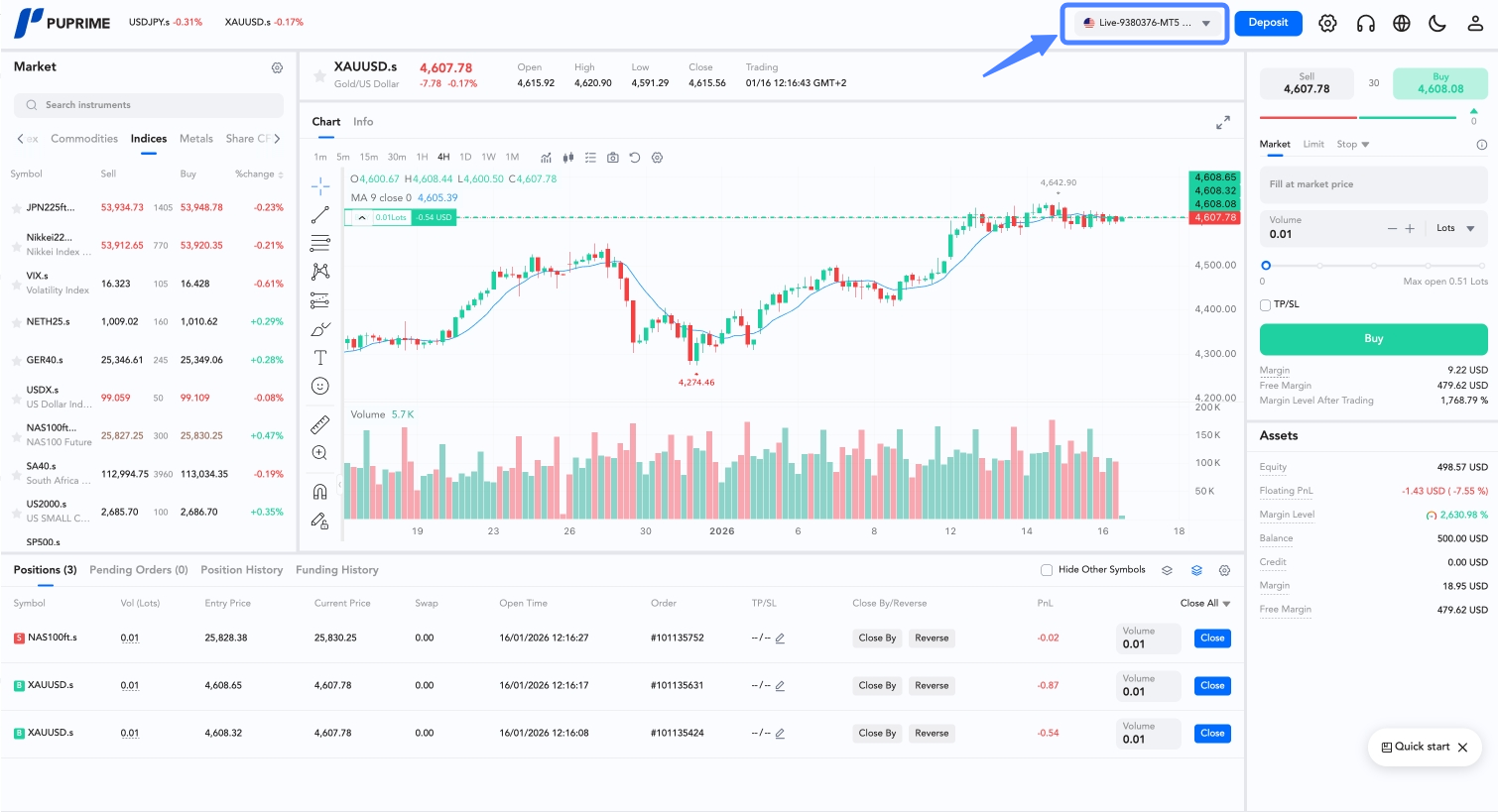The height and width of the screenshot is (812, 1498).
Task: Click the Search instruments field
Action: tap(149, 105)
